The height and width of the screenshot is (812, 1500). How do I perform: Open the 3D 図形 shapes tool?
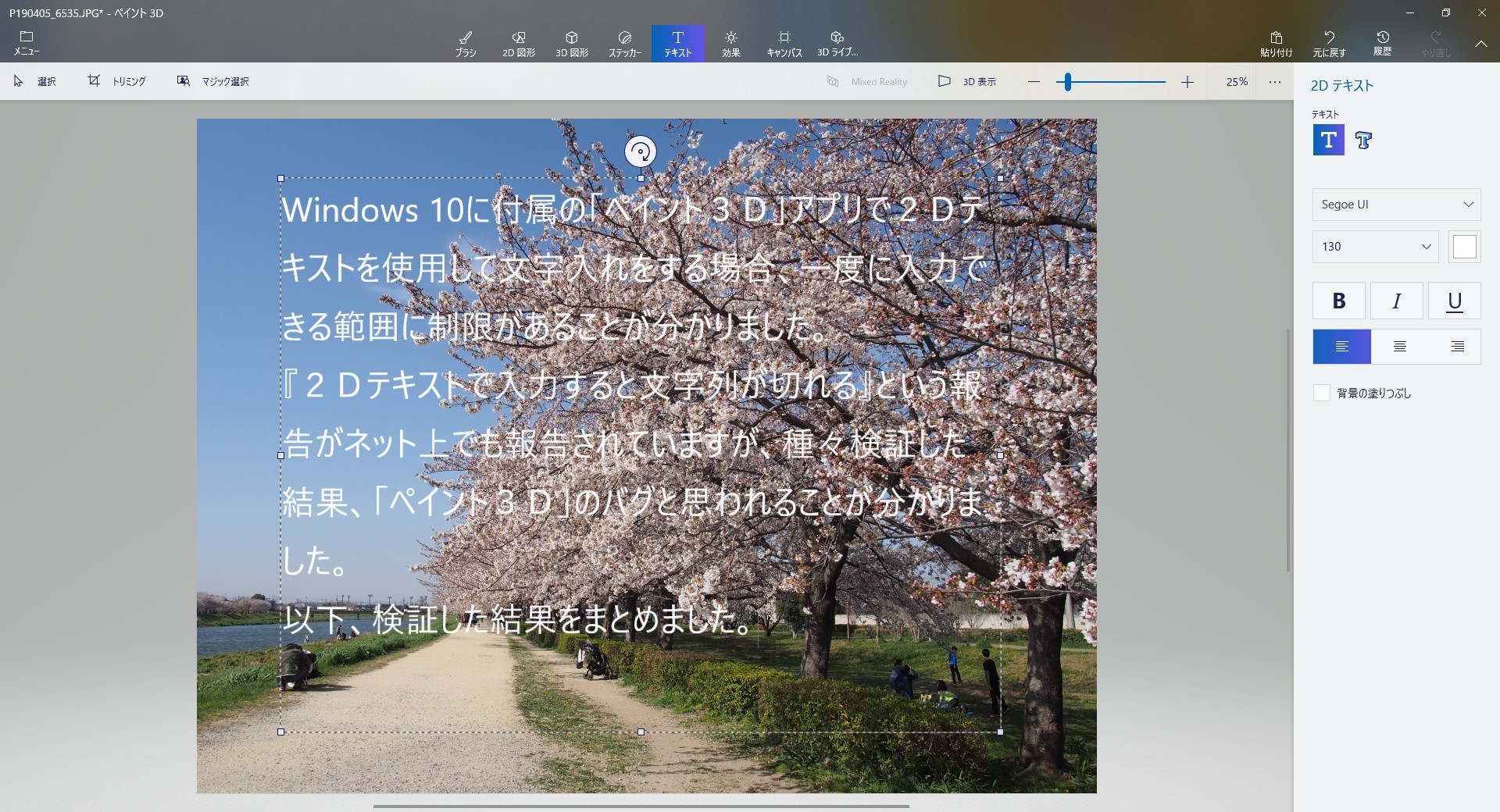pos(572,44)
